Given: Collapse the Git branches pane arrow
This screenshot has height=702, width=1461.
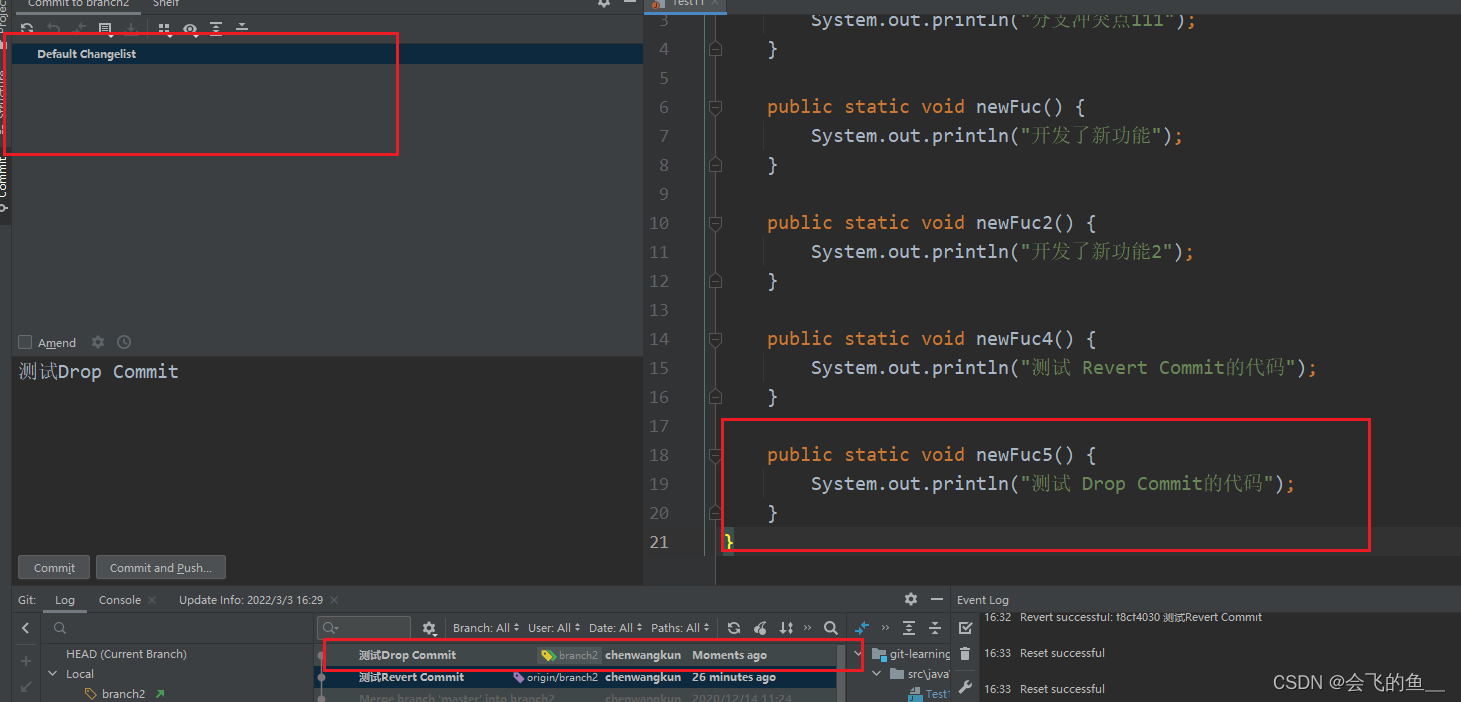Looking at the screenshot, I should point(26,628).
